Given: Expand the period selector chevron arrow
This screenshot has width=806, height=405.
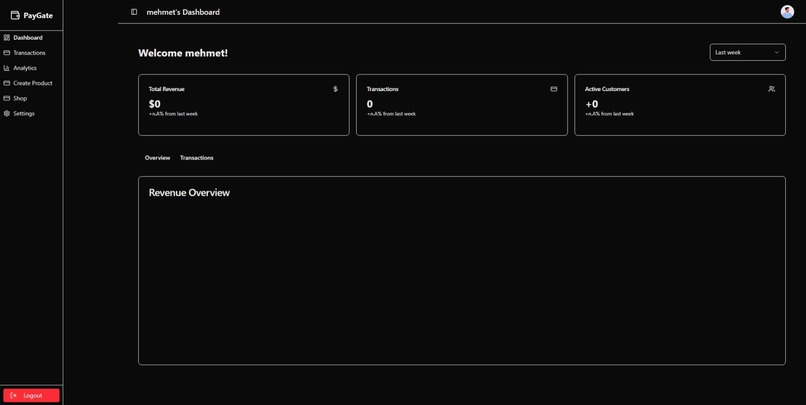Looking at the screenshot, I should [x=777, y=52].
